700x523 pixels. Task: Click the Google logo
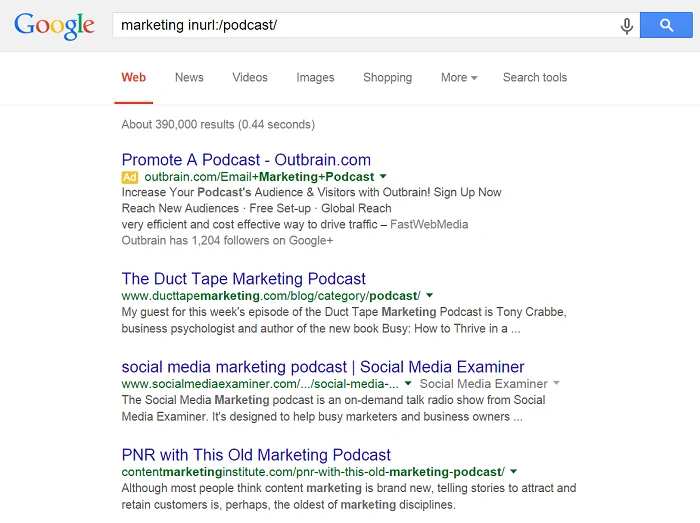coord(54,26)
